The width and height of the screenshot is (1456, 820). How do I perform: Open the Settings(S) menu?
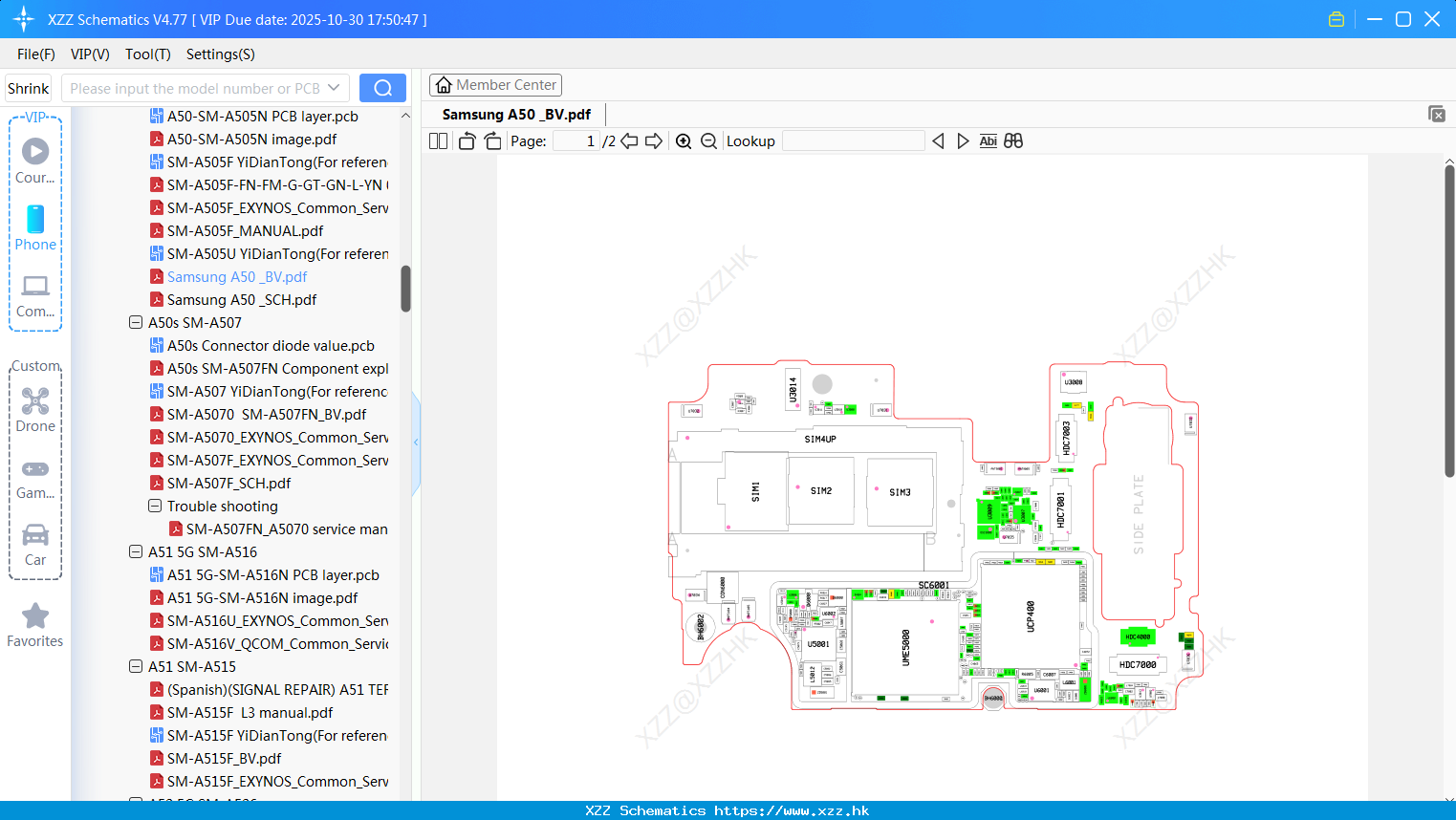pyautogui.click(x=221, y=54)
